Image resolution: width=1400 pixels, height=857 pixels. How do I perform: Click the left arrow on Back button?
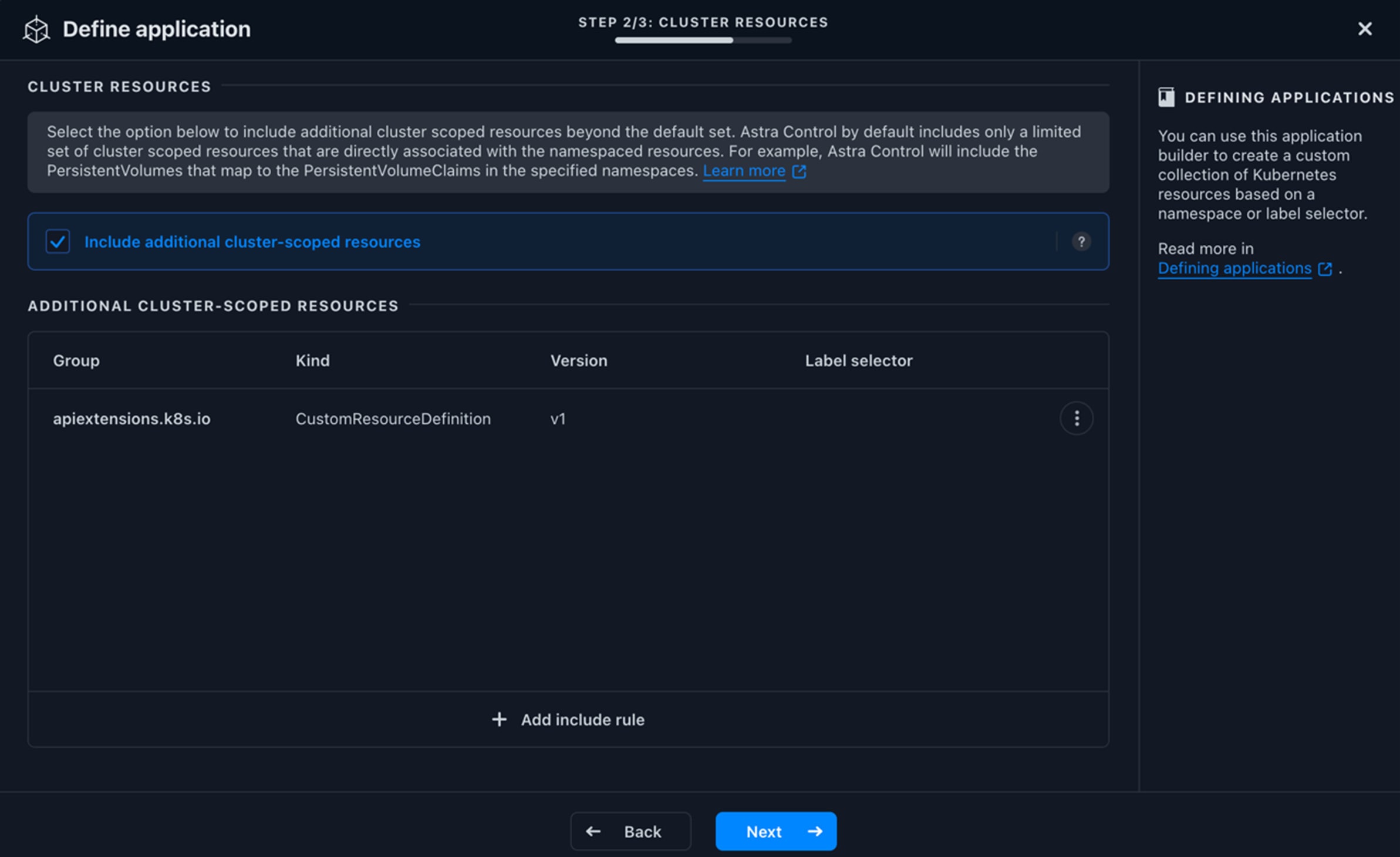593,831
